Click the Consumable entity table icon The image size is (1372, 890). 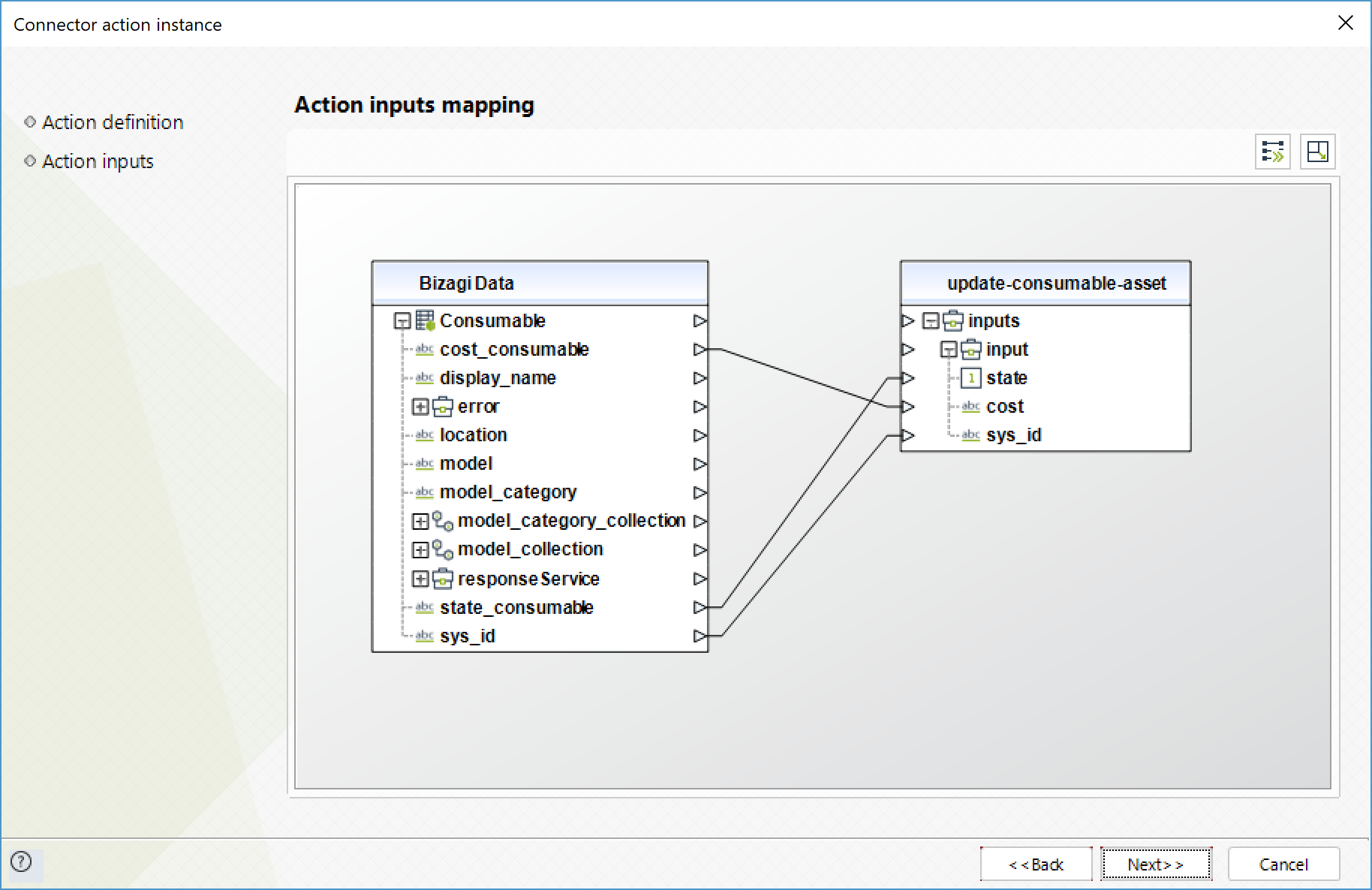coord(426,320)
